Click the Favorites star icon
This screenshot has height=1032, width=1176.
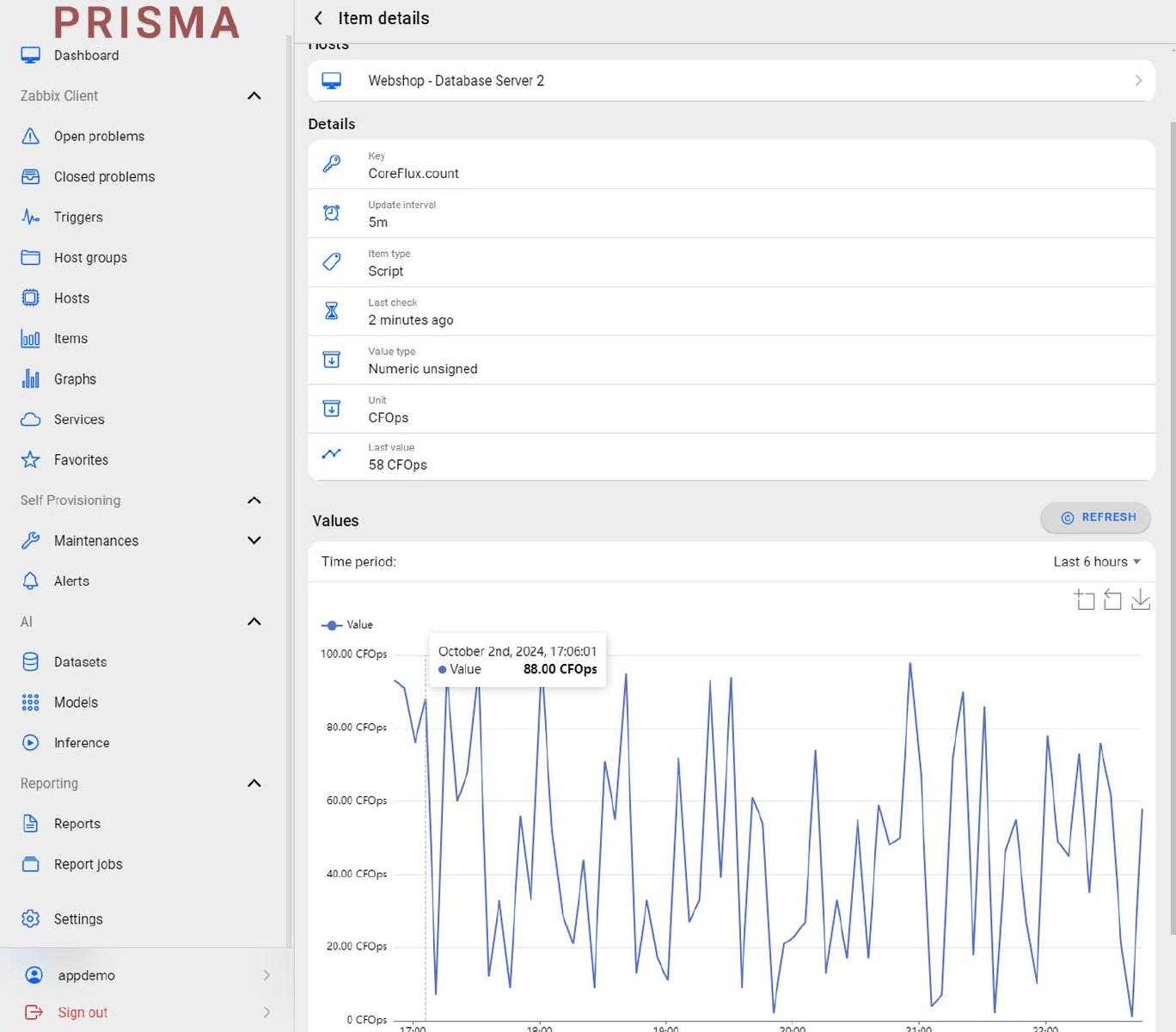coord(31,459)
